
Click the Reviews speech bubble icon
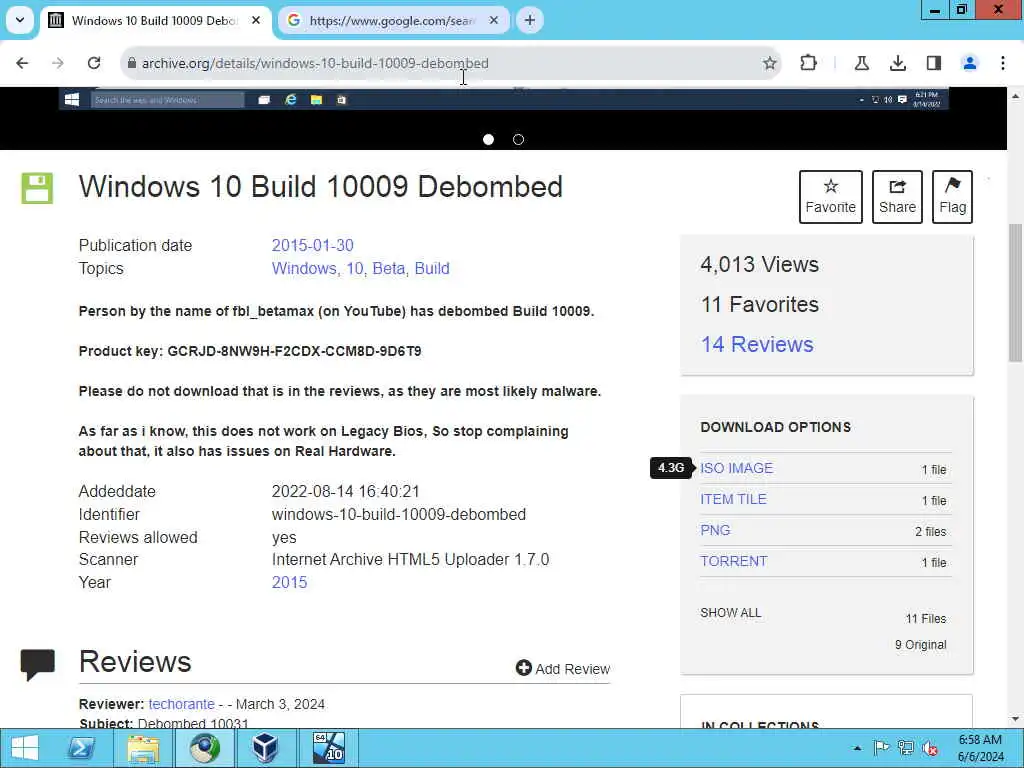point(37,665)
